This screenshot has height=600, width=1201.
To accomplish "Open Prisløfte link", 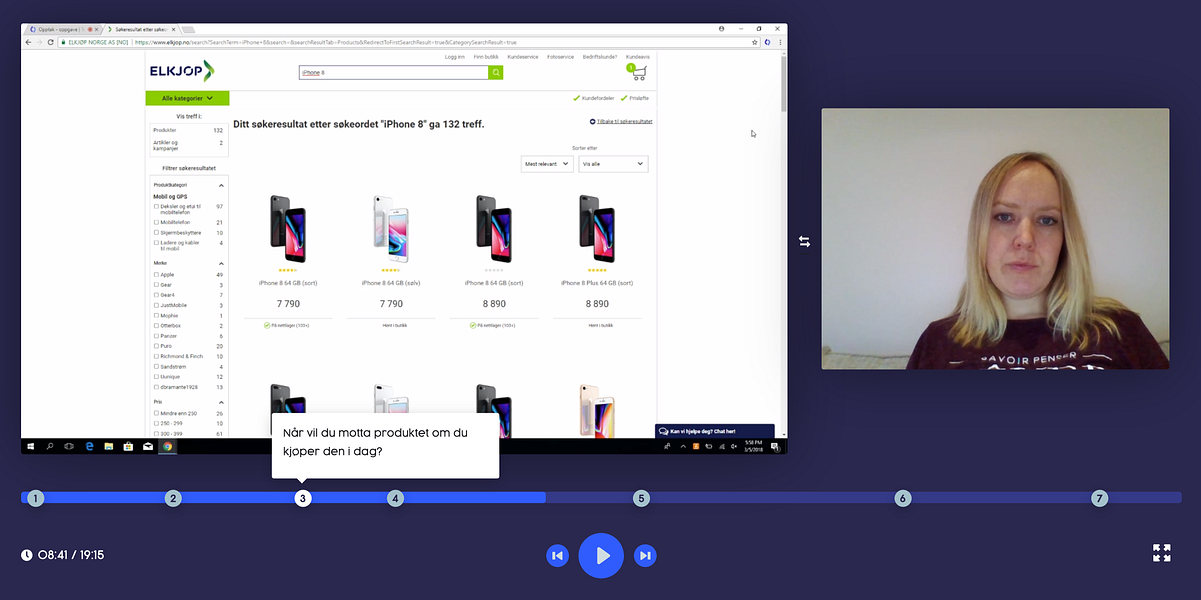I will [634, 98].
